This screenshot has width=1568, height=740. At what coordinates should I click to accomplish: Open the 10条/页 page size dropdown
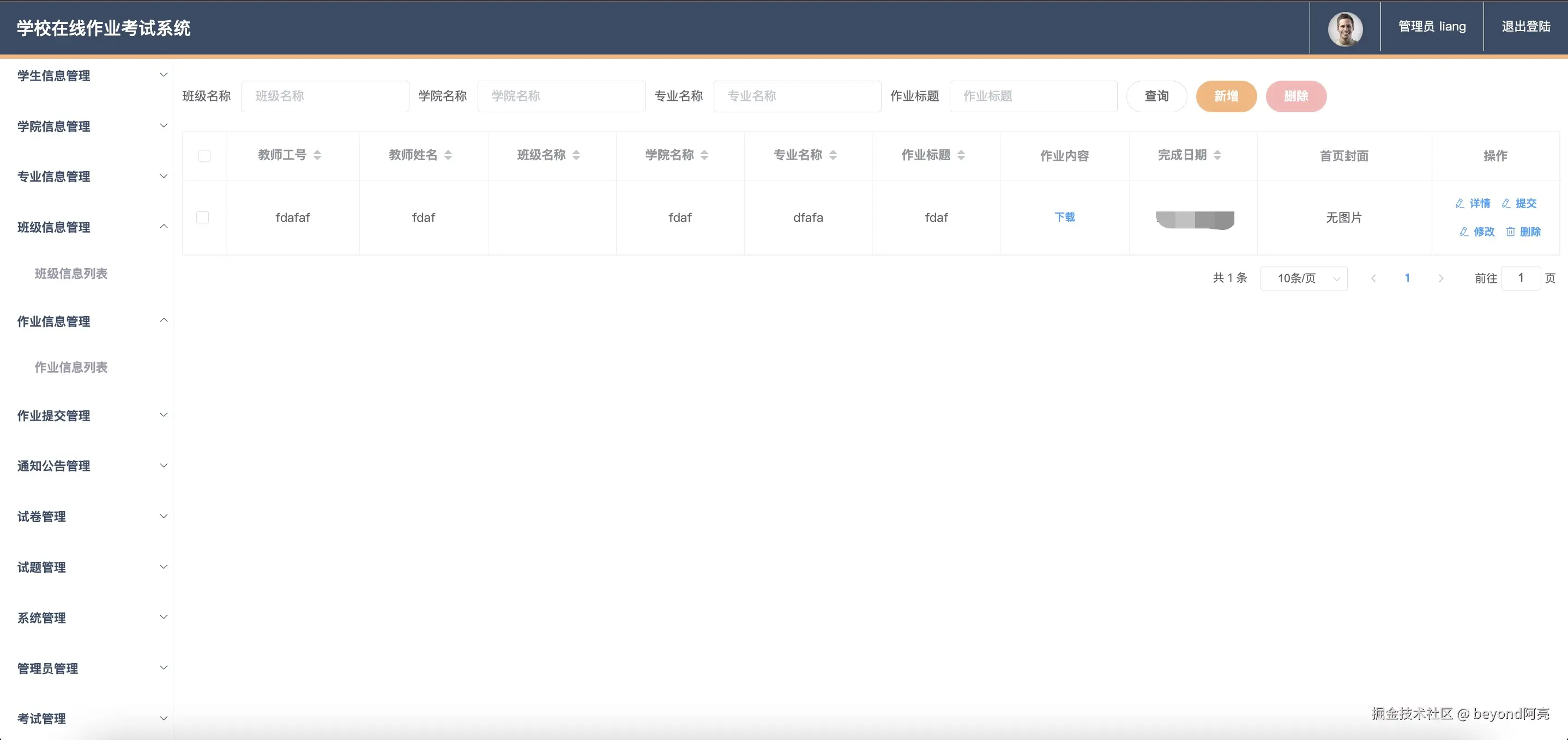pos(1303,278)
